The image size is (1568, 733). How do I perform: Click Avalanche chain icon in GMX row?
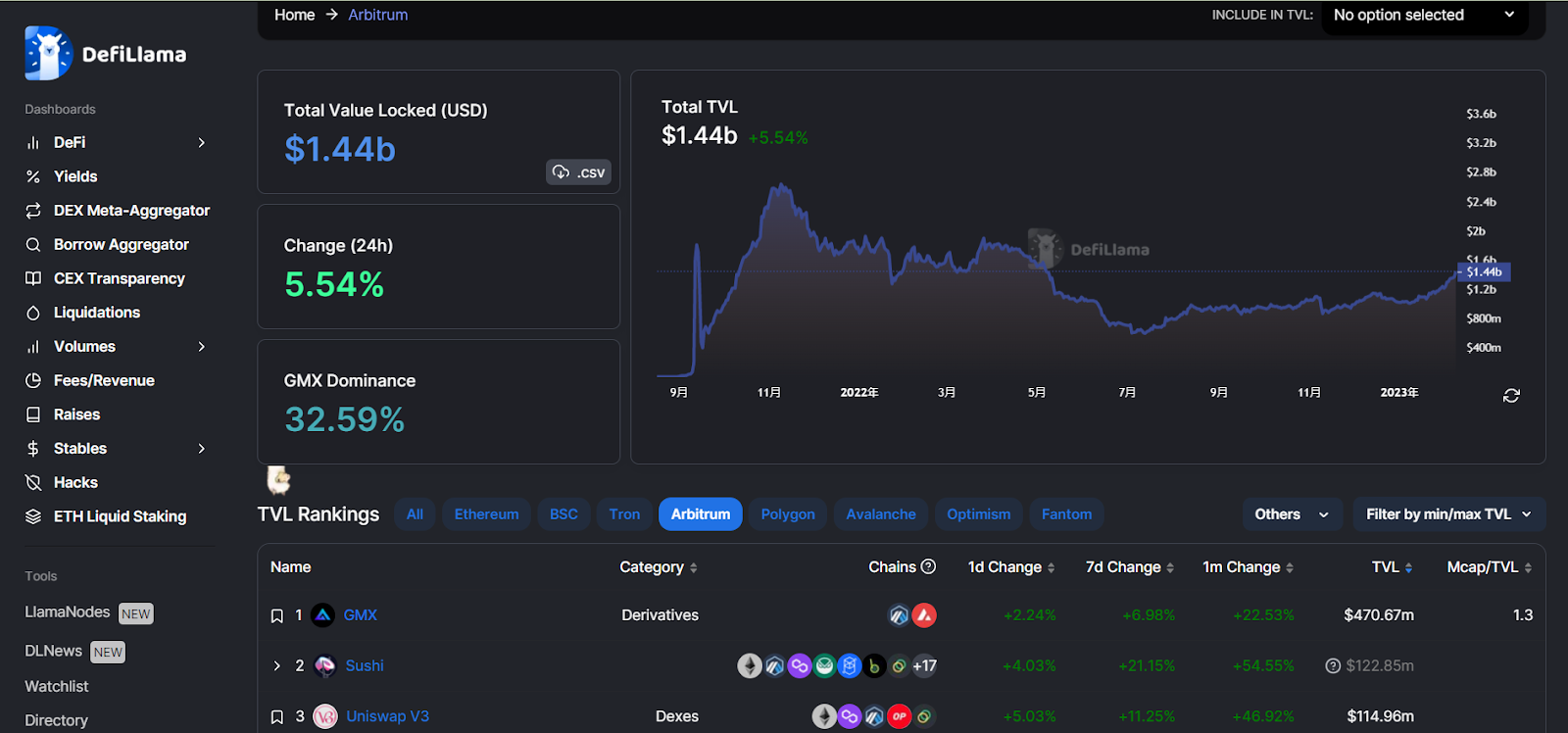click(924, 615)
